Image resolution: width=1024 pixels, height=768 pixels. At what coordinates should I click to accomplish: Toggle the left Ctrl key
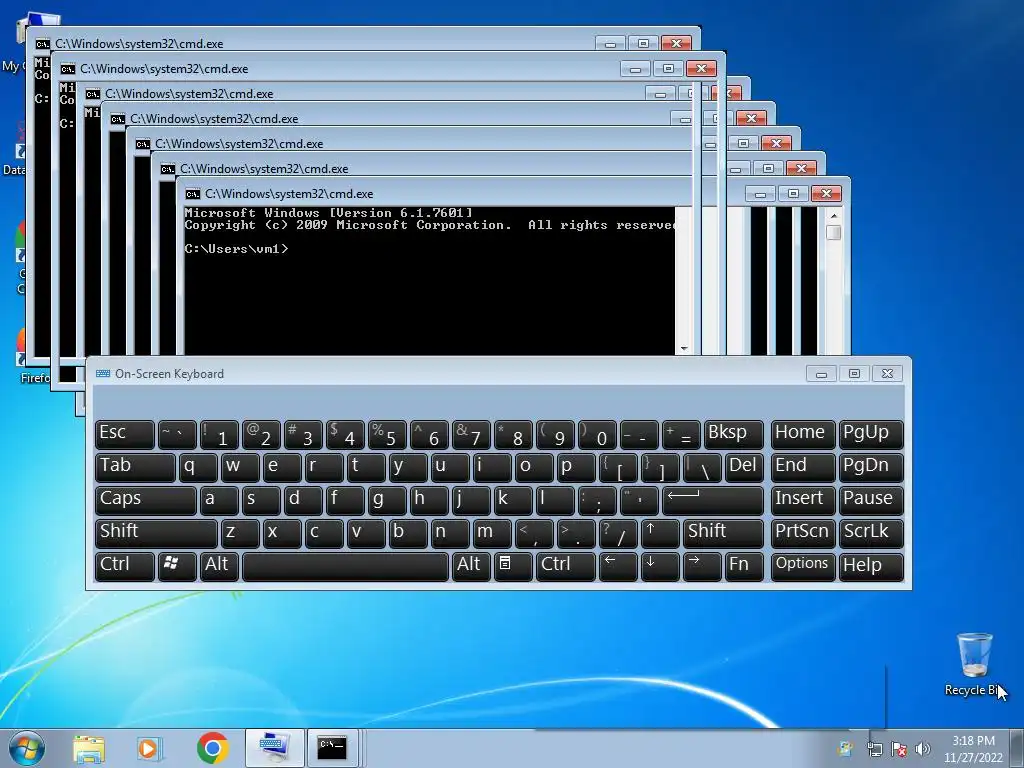point(125,566)
